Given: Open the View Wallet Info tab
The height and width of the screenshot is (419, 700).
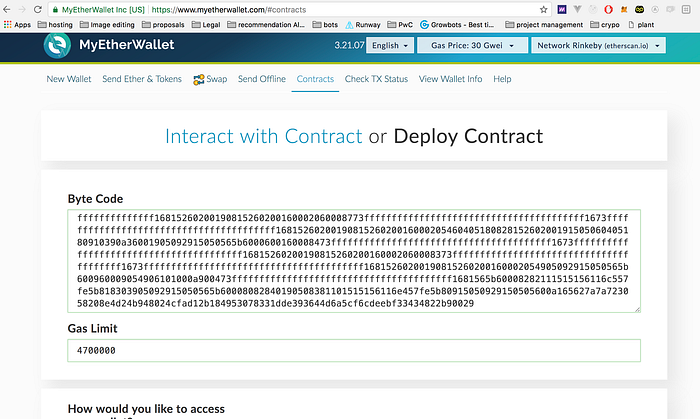Looking at the screenshot, I should click(450, 79).
